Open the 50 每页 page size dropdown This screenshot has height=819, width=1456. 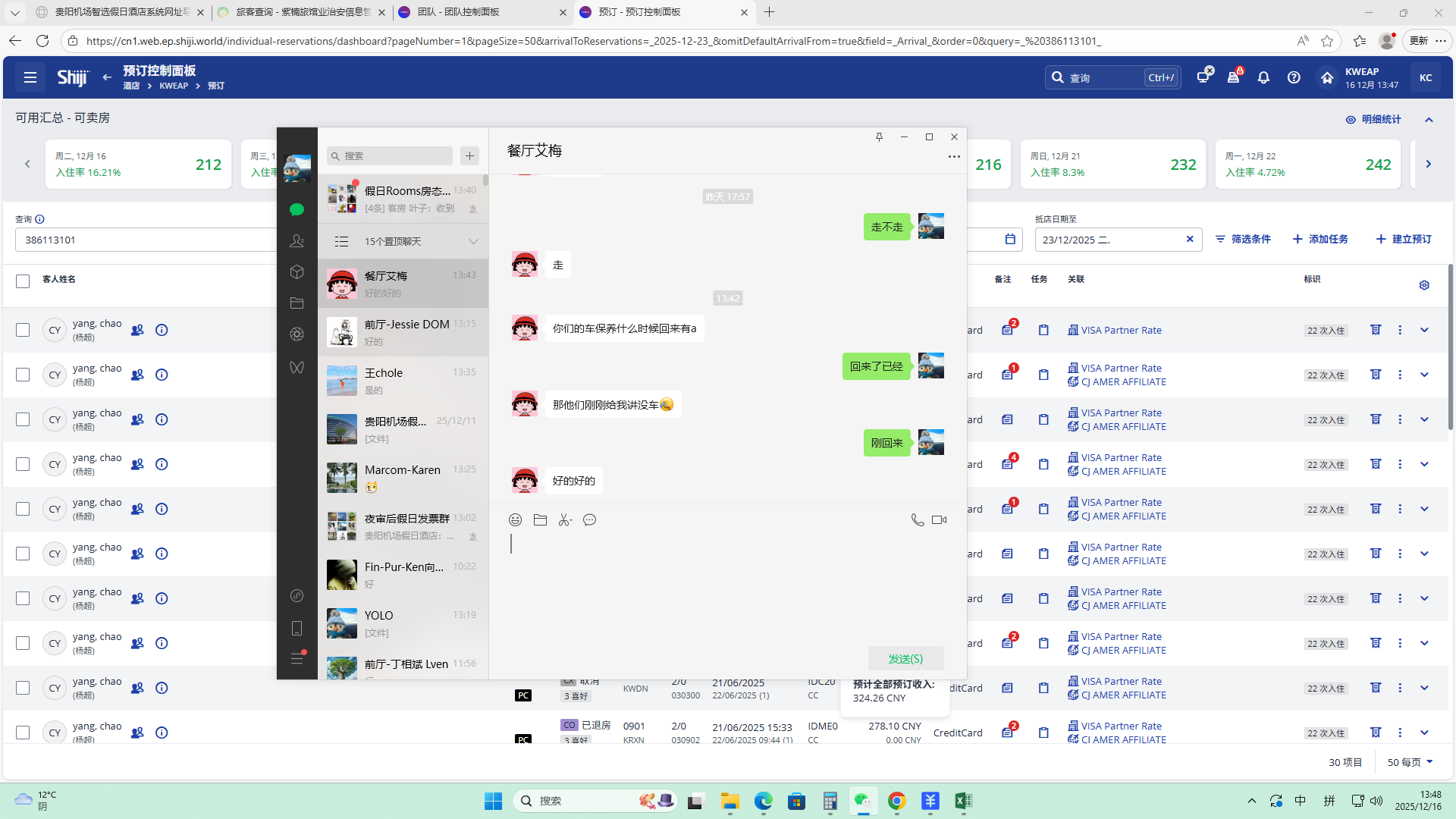(1410, 762)
